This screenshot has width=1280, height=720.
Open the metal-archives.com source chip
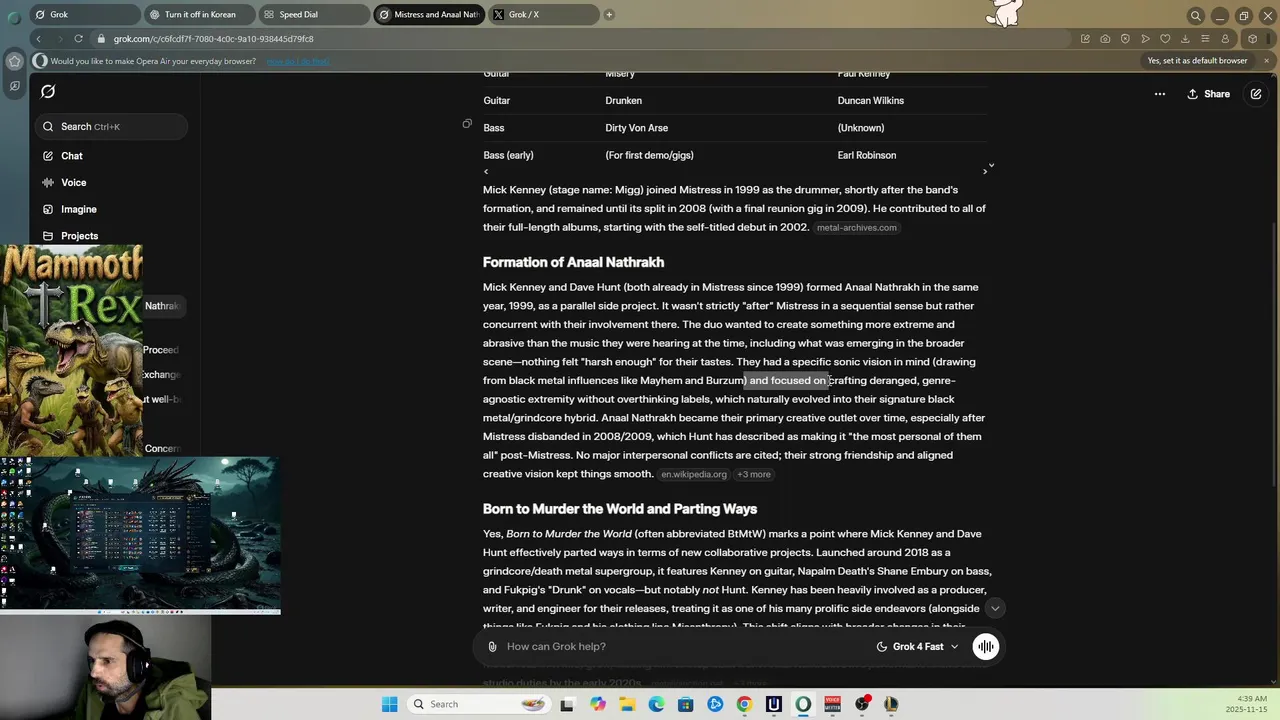(856, 228)
